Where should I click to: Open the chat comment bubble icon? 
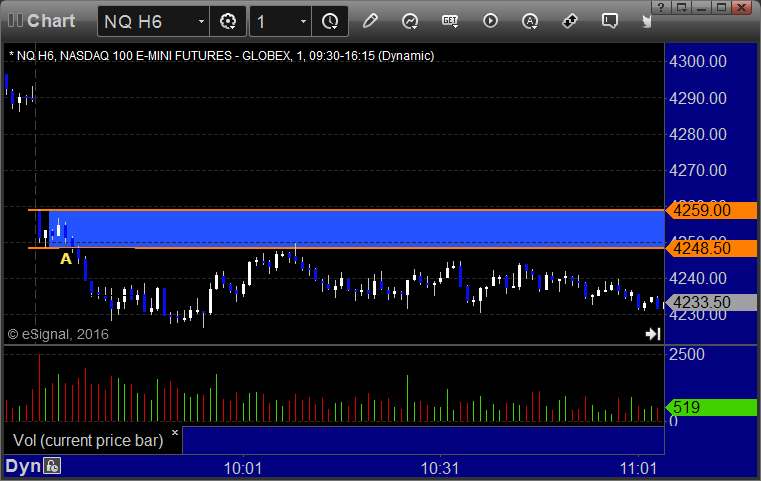point(610,21)
